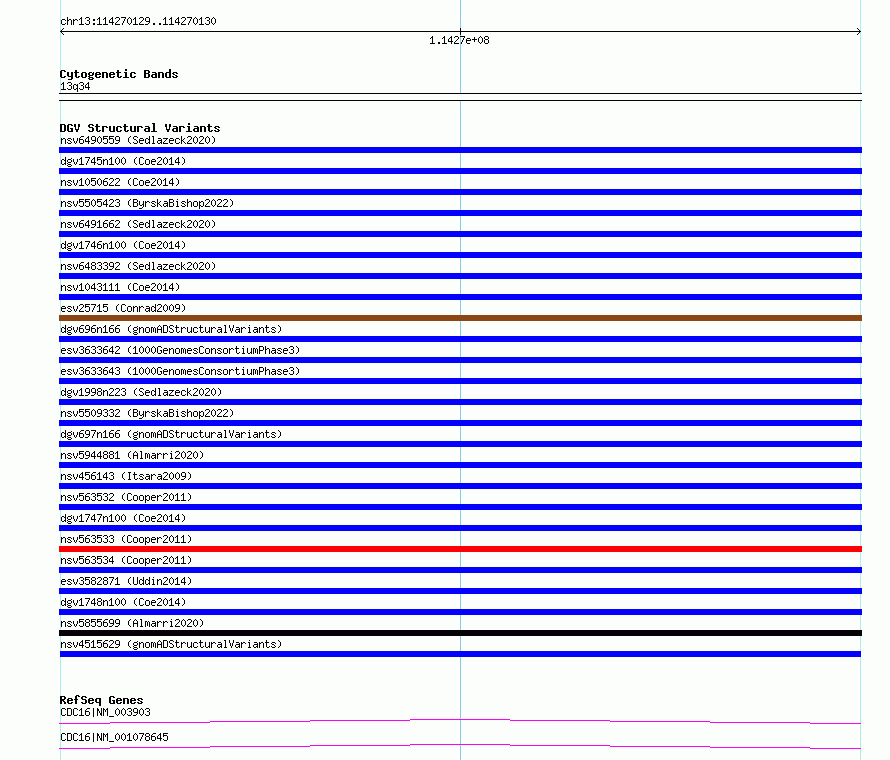Open variant nsv1050622 (Coe2014) label
The width and height of the screenshot is (890, 760).
[x=120, y=182]
